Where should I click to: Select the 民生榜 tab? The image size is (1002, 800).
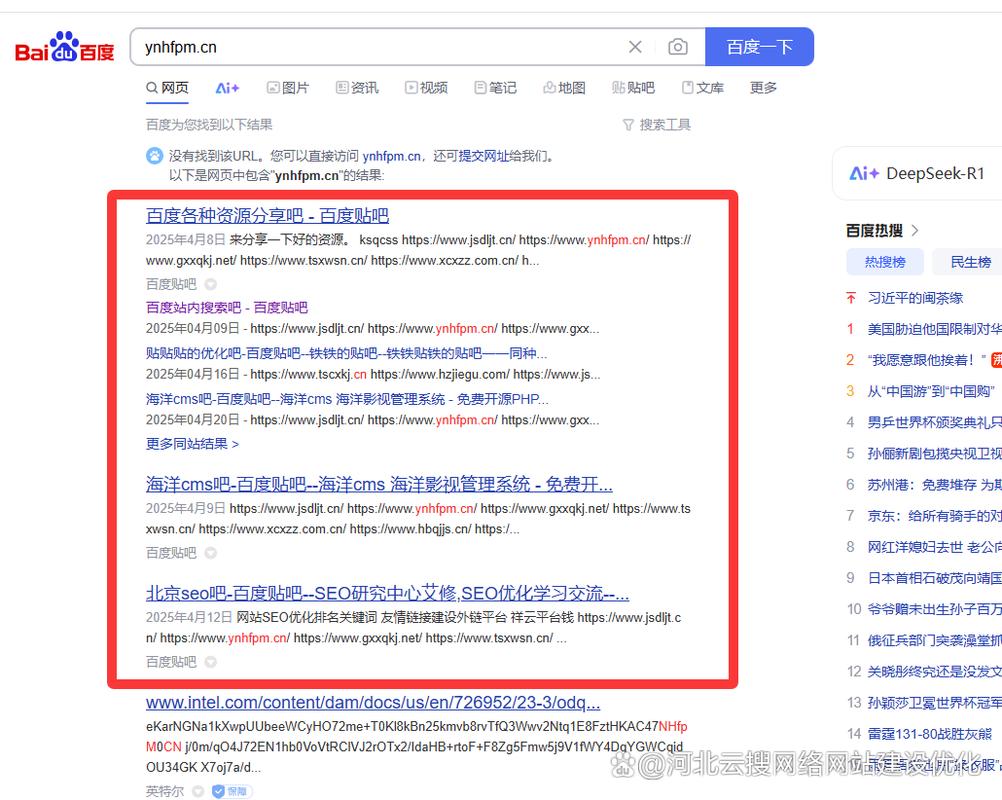point(970,261)
